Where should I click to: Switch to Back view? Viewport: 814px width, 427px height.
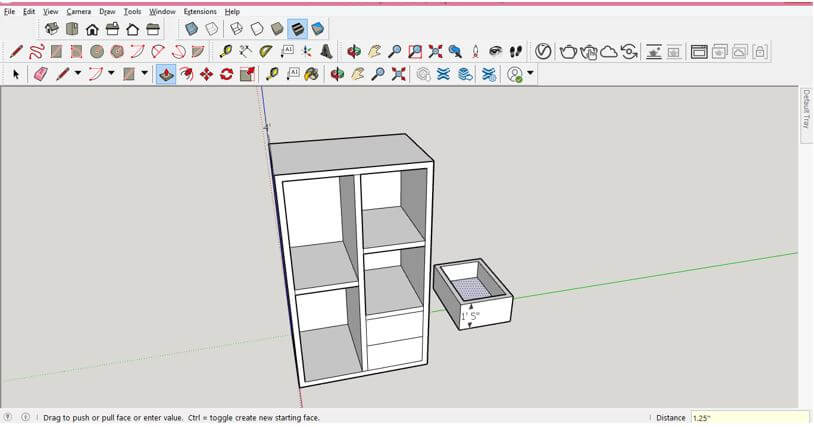click(132, 29)
